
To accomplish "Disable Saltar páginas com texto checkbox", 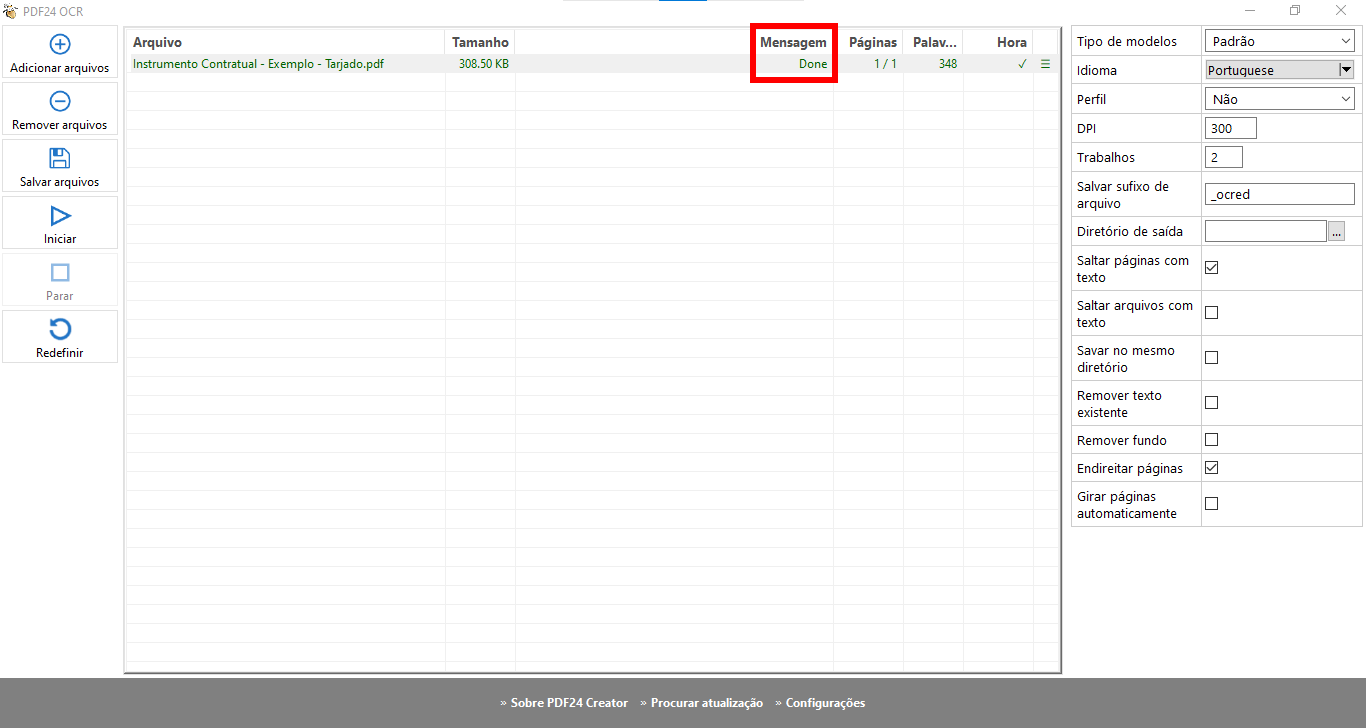I will click(1211, 268).
